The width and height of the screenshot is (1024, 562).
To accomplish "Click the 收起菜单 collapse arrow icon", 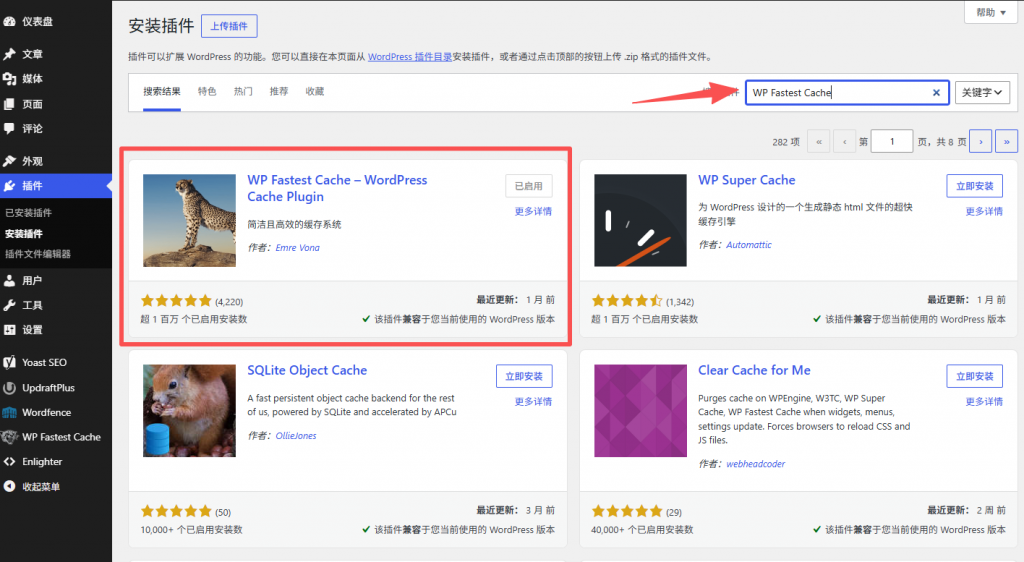I will (9, 486).
